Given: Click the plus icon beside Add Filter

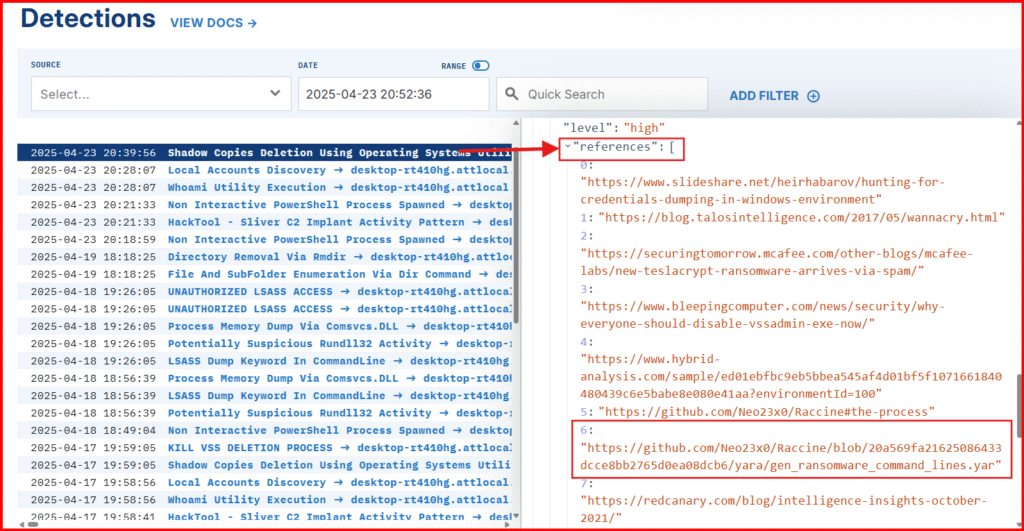Looking at the screenshot, I should [813, 96].
